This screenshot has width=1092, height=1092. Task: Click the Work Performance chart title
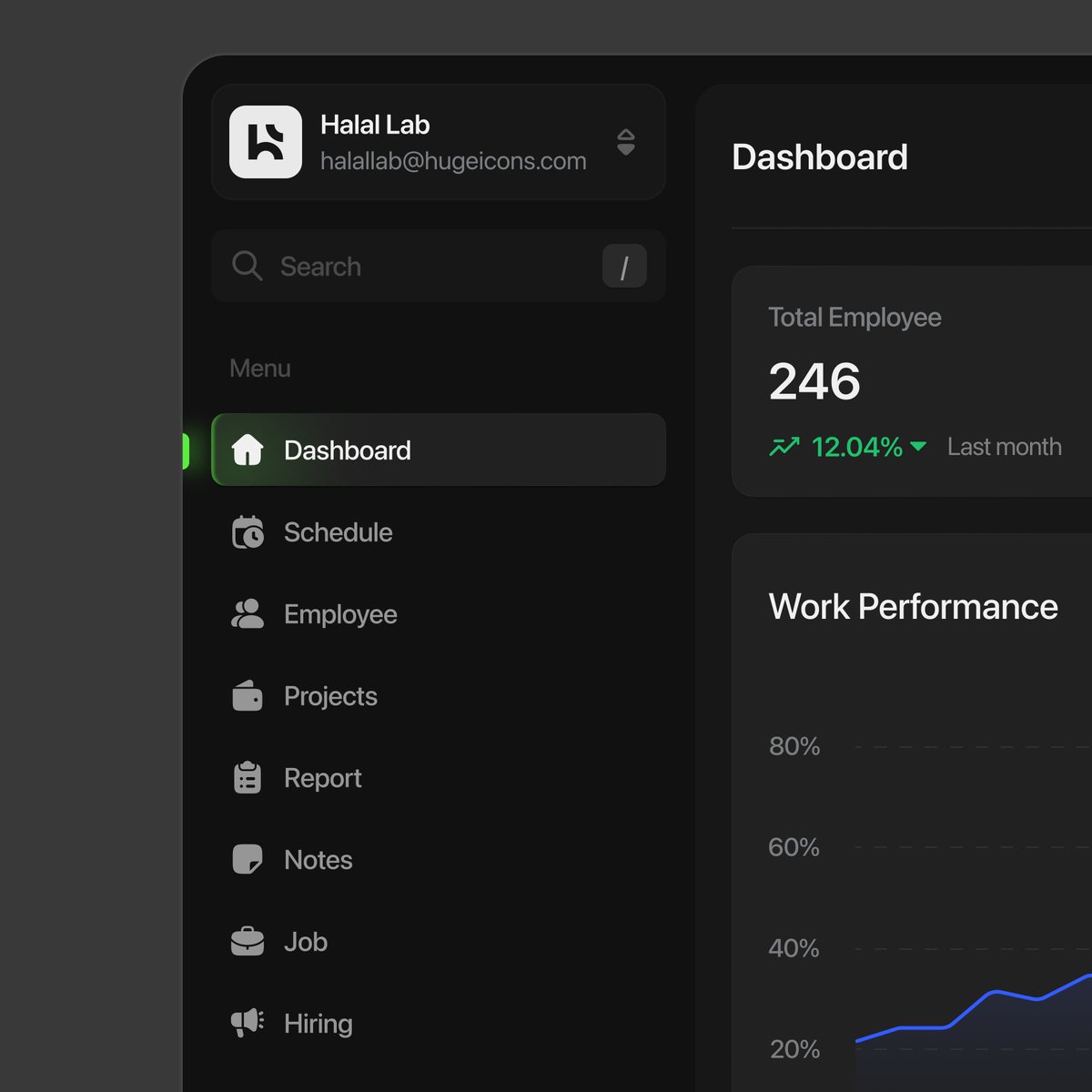[x=913, y=607]
